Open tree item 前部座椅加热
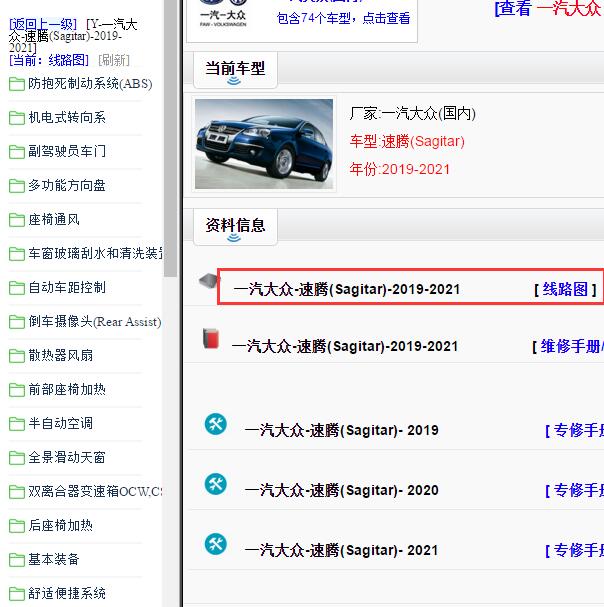 (67, 390)
